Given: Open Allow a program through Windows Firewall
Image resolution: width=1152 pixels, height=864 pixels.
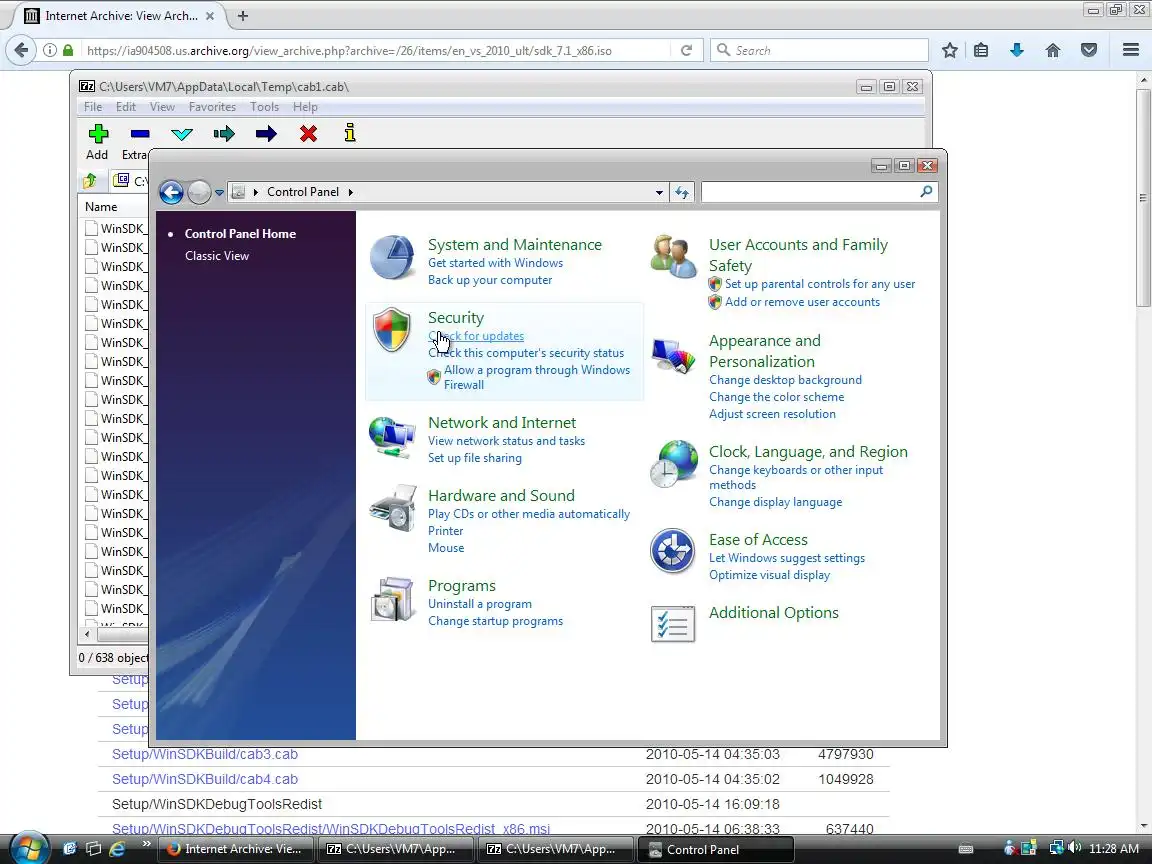Looking at the screenshot, I should coord(536,377).
